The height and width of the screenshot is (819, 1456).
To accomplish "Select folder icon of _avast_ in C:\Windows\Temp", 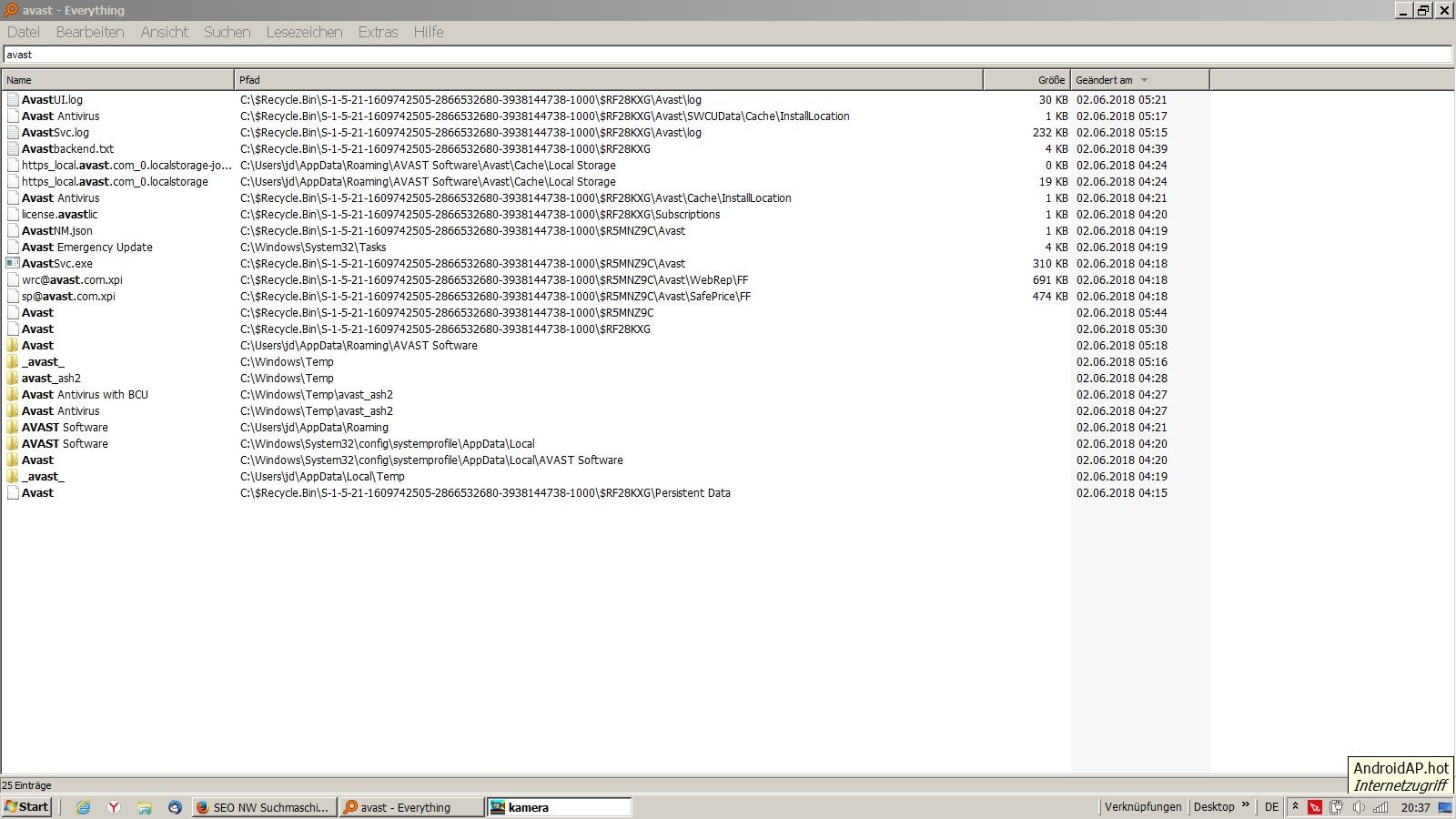I will pos(13,362).
